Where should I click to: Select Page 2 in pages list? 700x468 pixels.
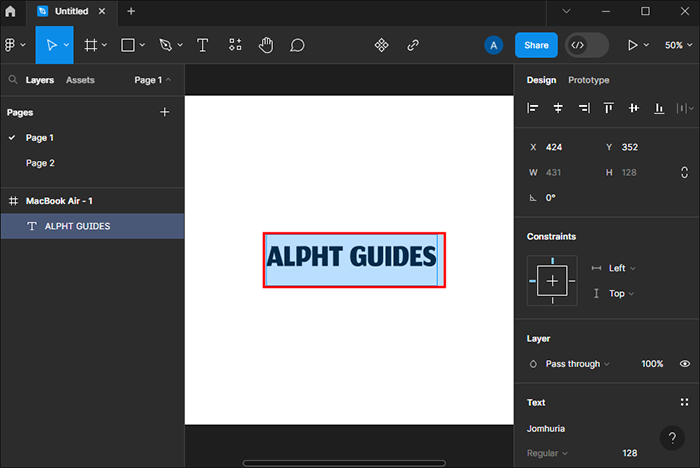click(x=40, y=163)
